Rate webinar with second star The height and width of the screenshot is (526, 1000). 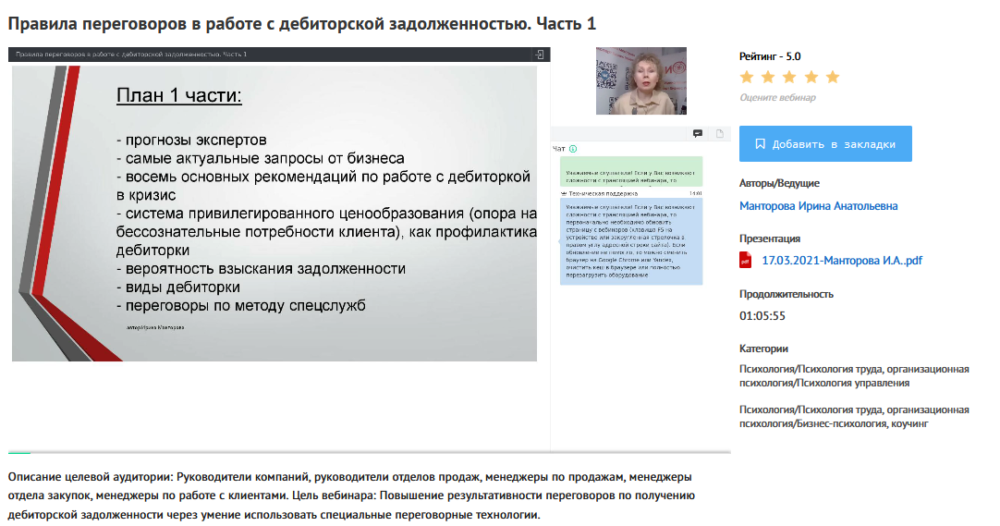click(768, 78)
